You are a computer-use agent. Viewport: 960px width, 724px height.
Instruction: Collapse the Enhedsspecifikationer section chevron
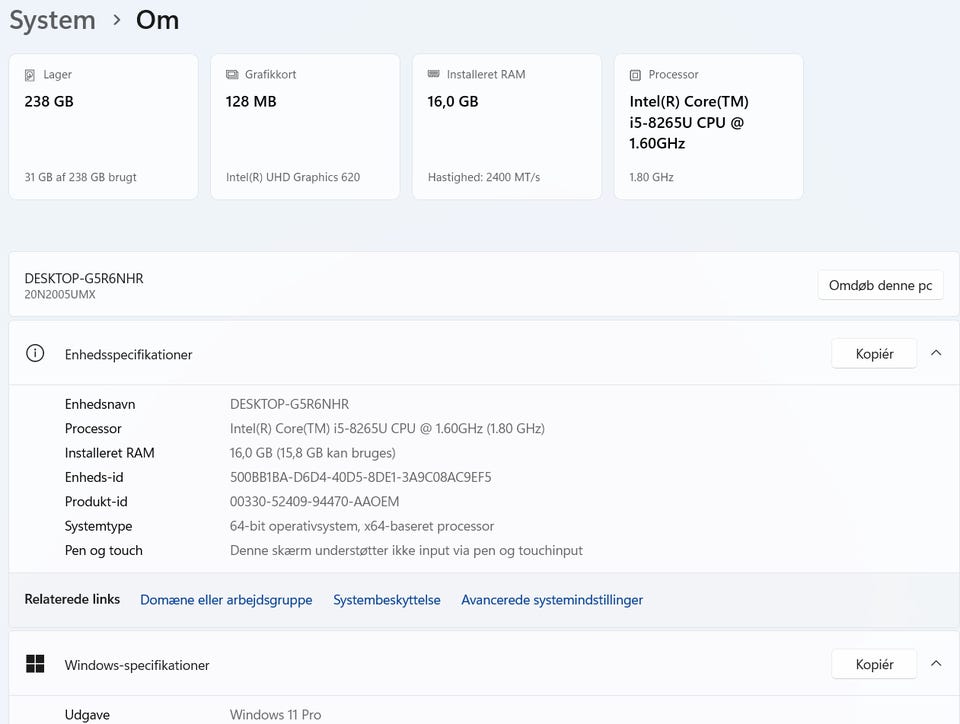tap(936, 353)
